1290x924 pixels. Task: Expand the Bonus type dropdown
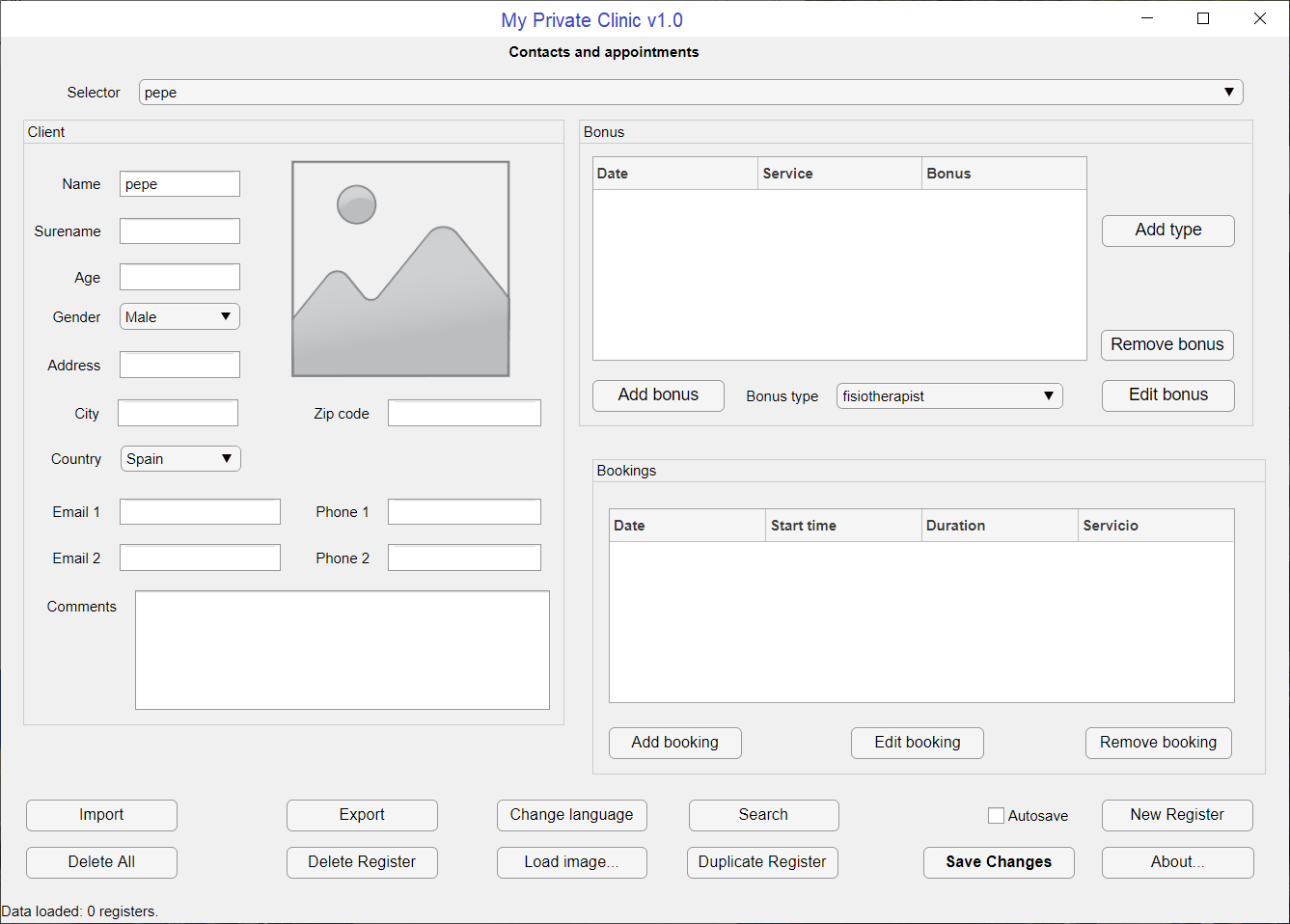point(948,396)
